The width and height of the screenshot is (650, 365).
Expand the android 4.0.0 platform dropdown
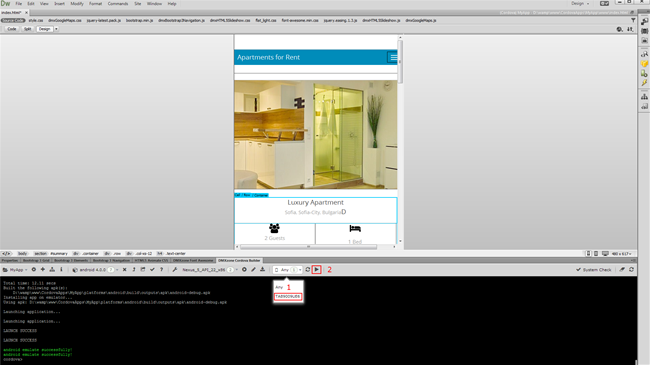pyautogui.click(x=96, y=270)
